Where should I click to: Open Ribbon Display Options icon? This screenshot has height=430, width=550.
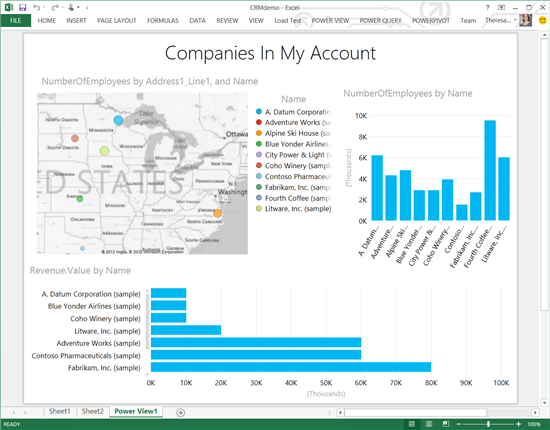[x=502, y=7]
